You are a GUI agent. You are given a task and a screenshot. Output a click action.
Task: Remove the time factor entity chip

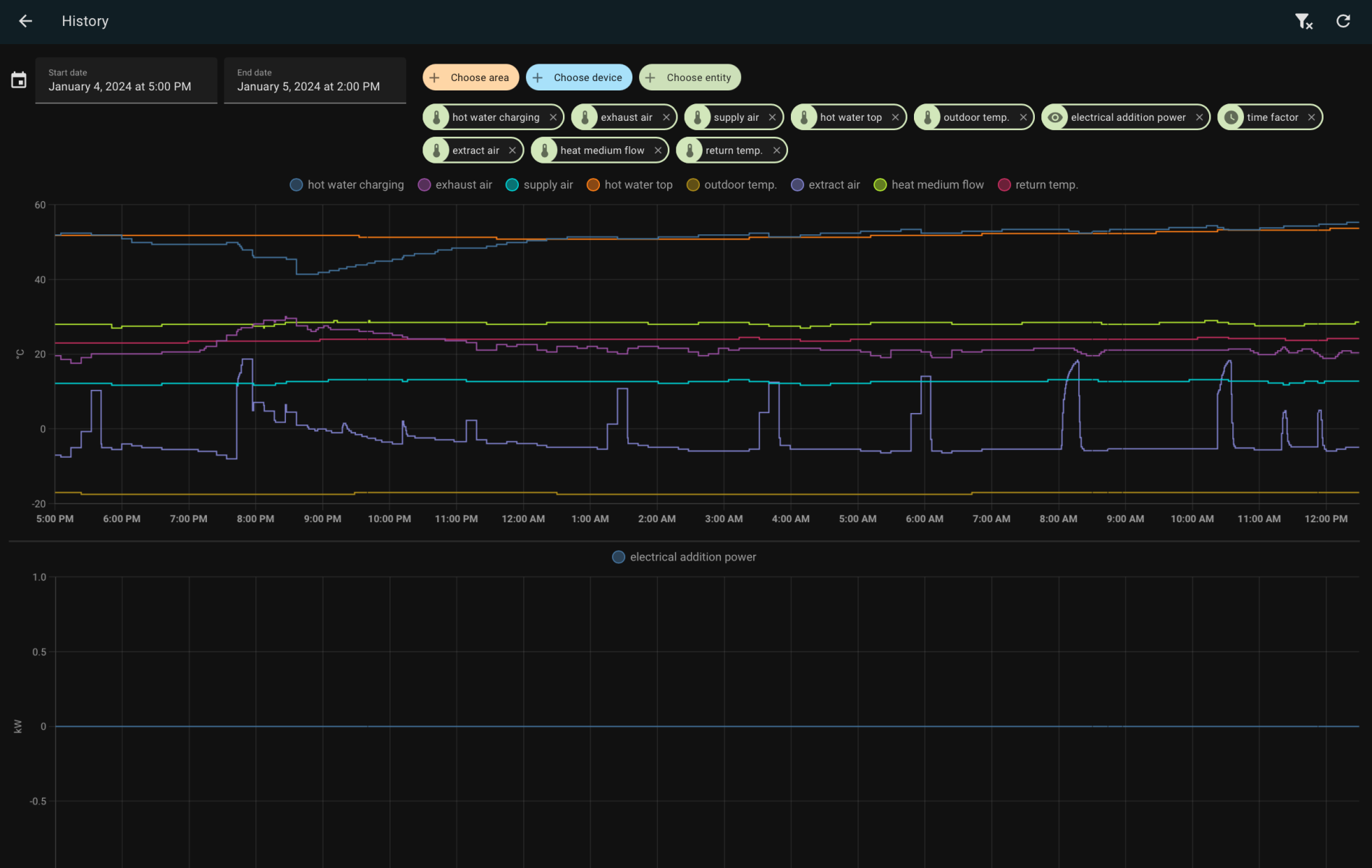click(x=1311, y=117)
